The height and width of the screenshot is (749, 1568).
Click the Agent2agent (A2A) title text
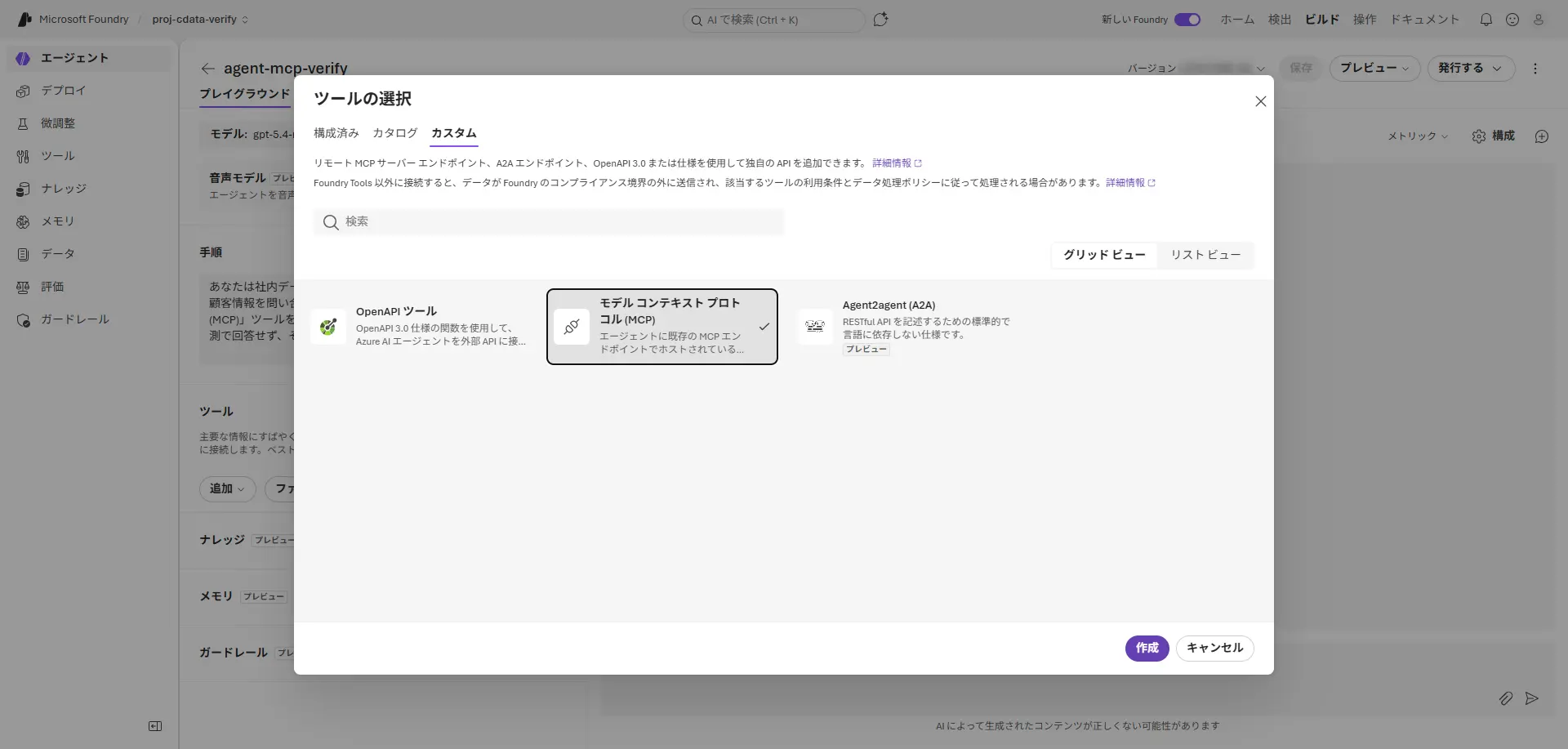point(889,305)
